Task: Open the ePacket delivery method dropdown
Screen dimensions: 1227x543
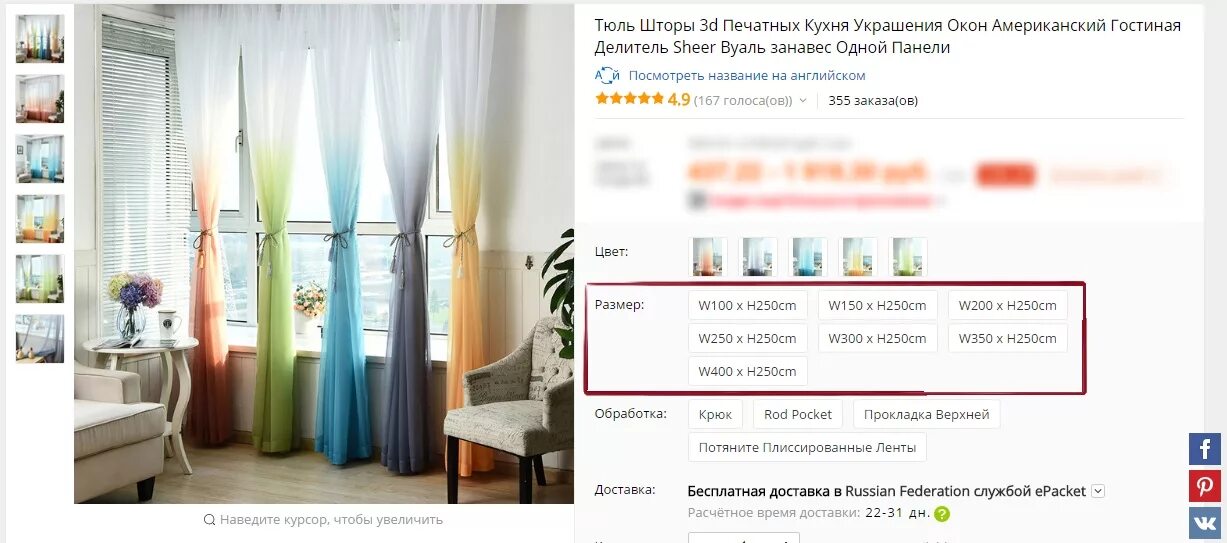Action: pyautogui.click(x=1098, y=491)
